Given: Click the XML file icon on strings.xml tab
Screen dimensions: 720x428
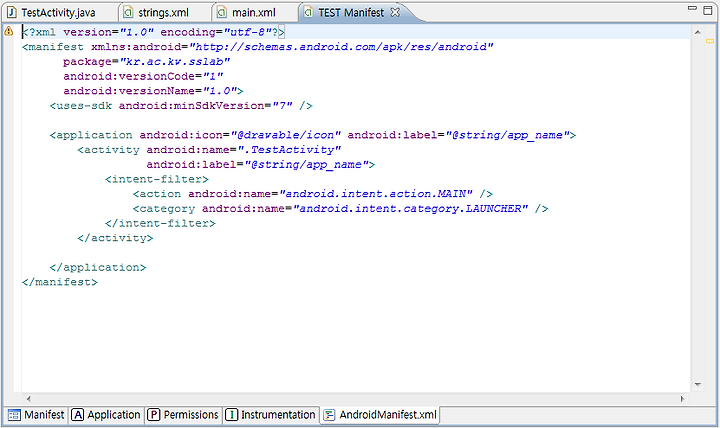Looking at the screenshot, I should [129, 12].
